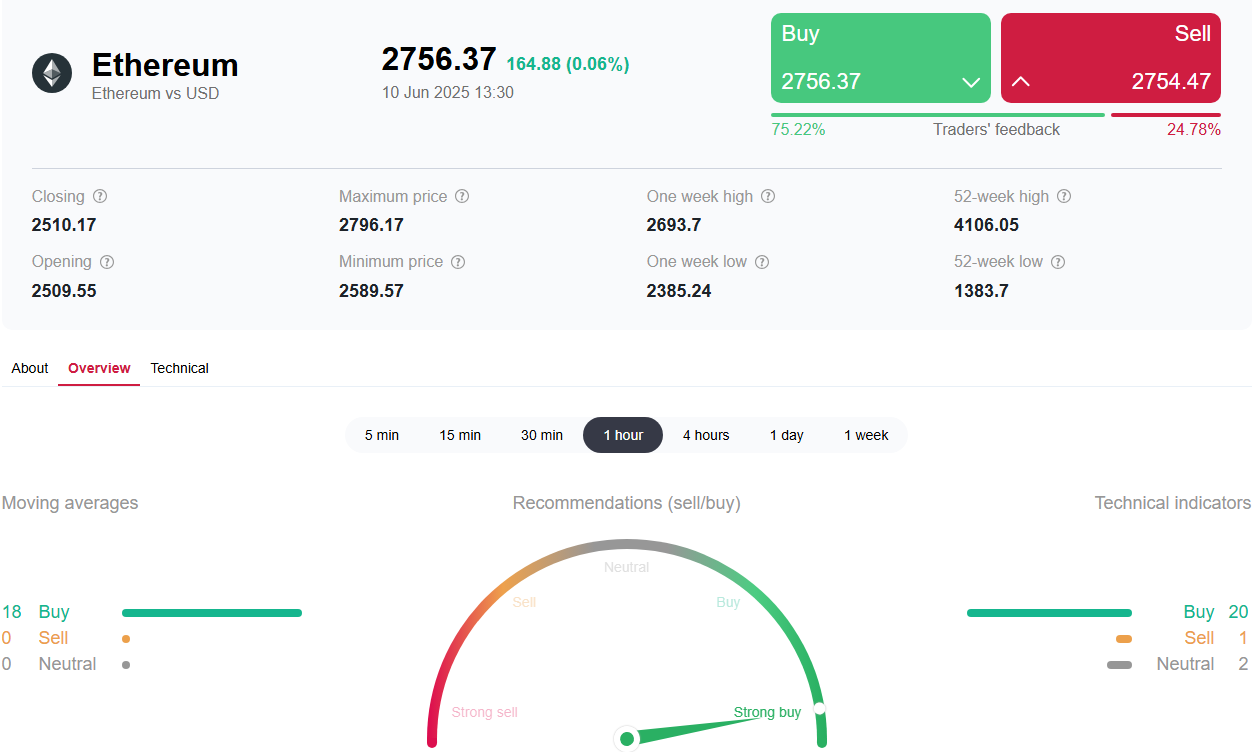Click the 52-week high value 4106.05

[x=987, y=225]
